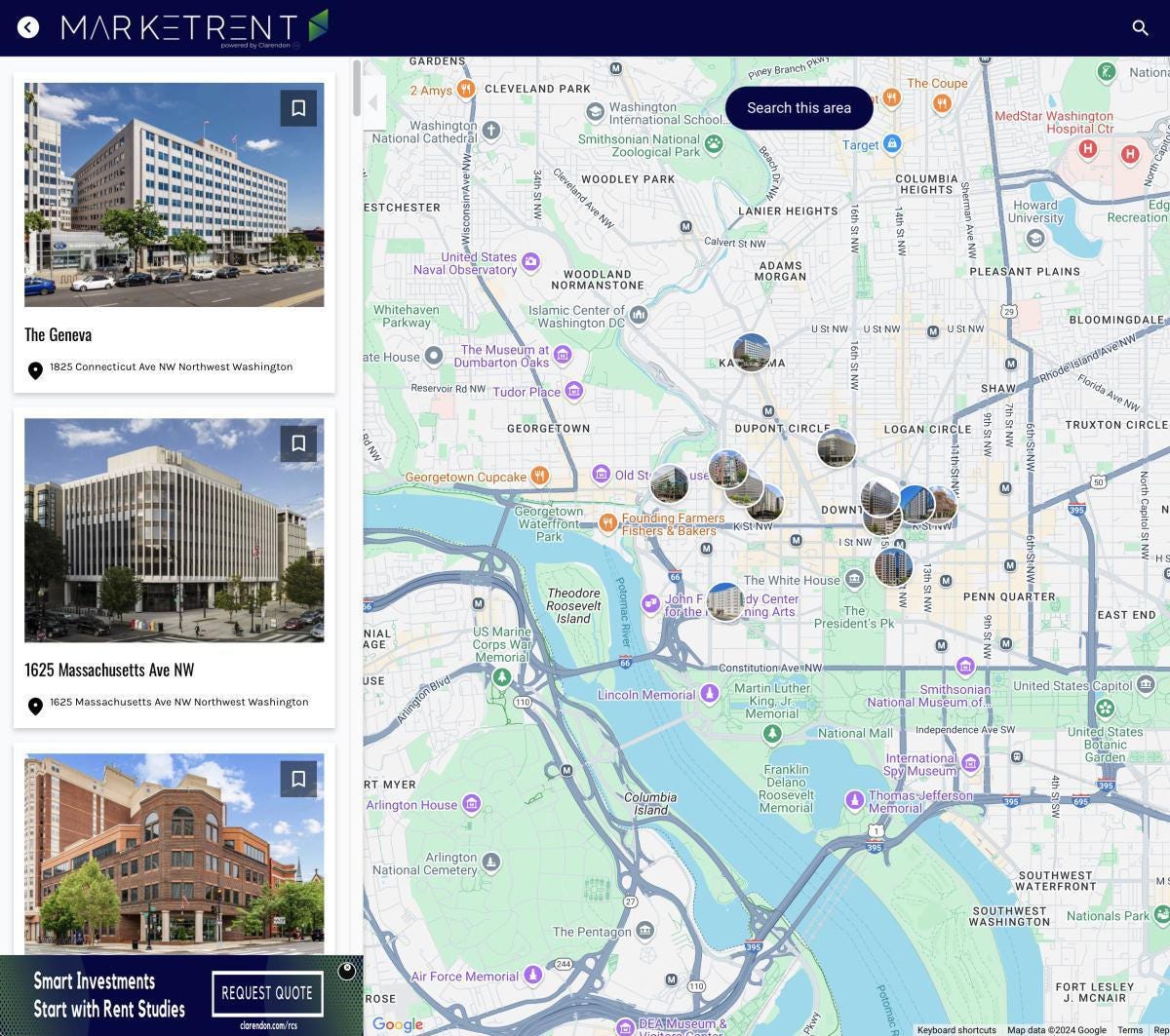Click the Target store icon on the map

click(892, 144)
